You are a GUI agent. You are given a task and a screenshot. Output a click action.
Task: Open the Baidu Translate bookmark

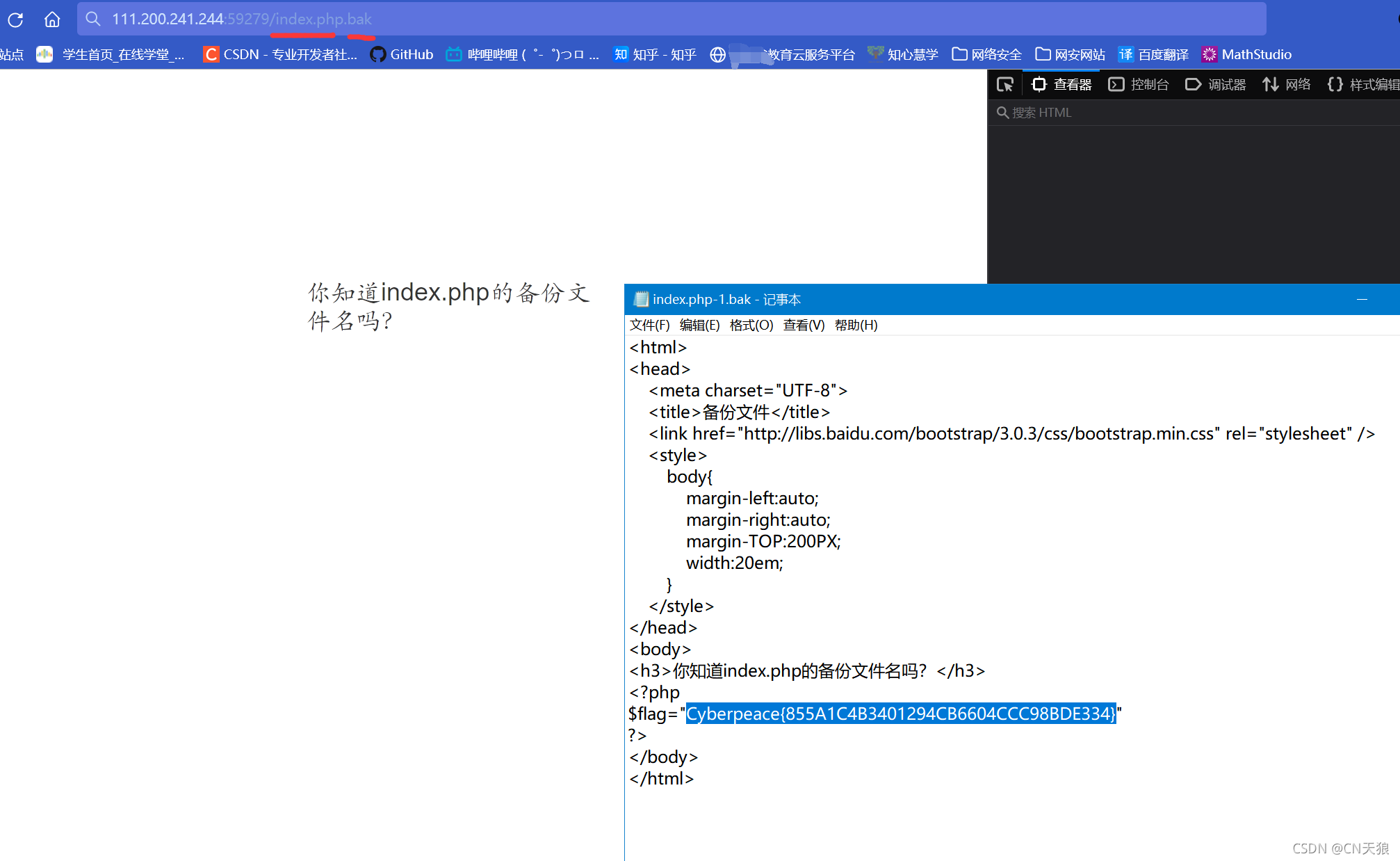pyautogui.click(x=1153, y=54)
